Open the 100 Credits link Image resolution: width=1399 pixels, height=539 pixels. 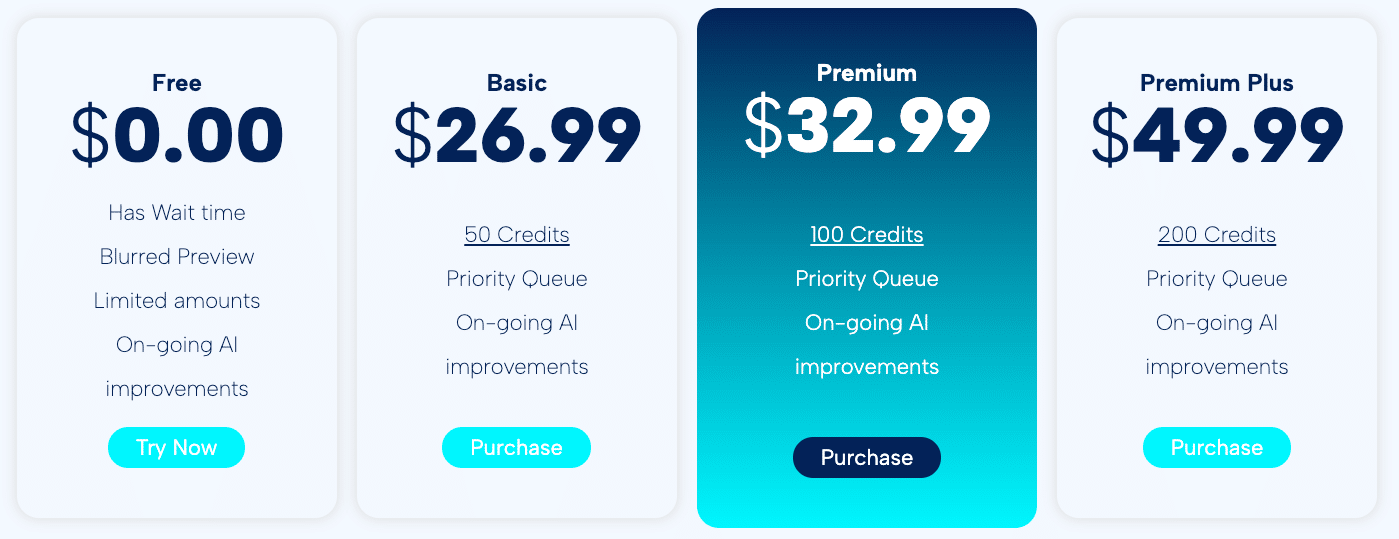(x=866, y=235)
